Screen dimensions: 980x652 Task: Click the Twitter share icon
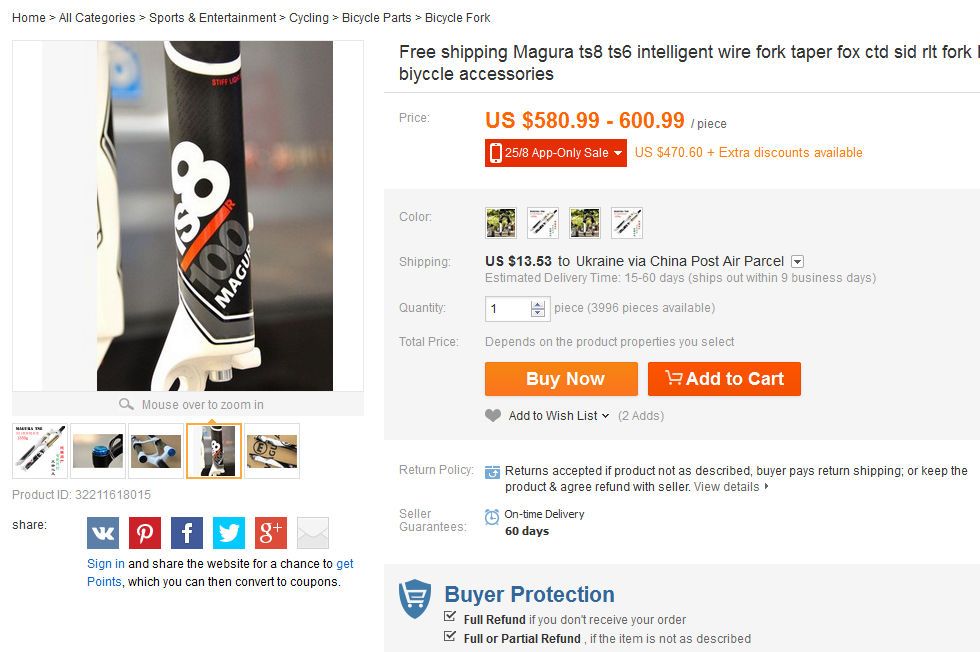pos(229,533)
